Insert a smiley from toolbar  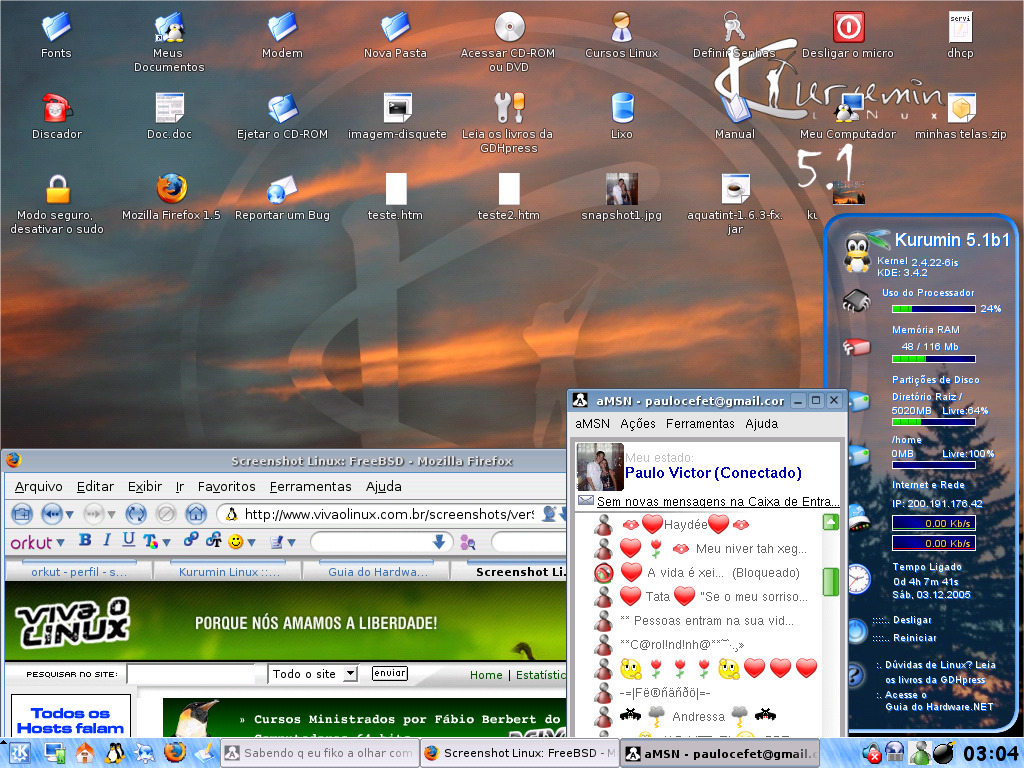coord(236,541)
